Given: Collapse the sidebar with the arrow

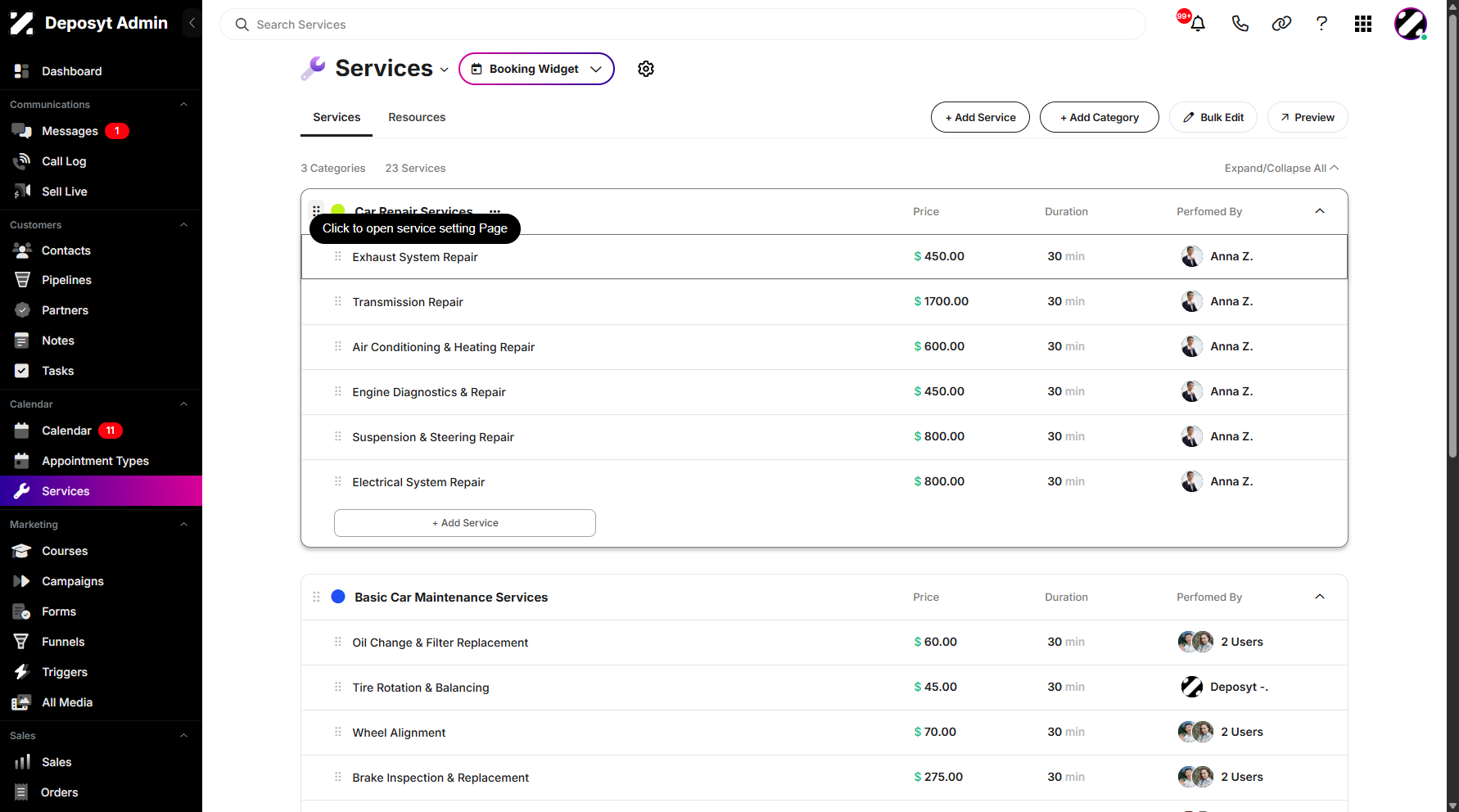Looking at the screenshot, I should [x=192, y=23].
